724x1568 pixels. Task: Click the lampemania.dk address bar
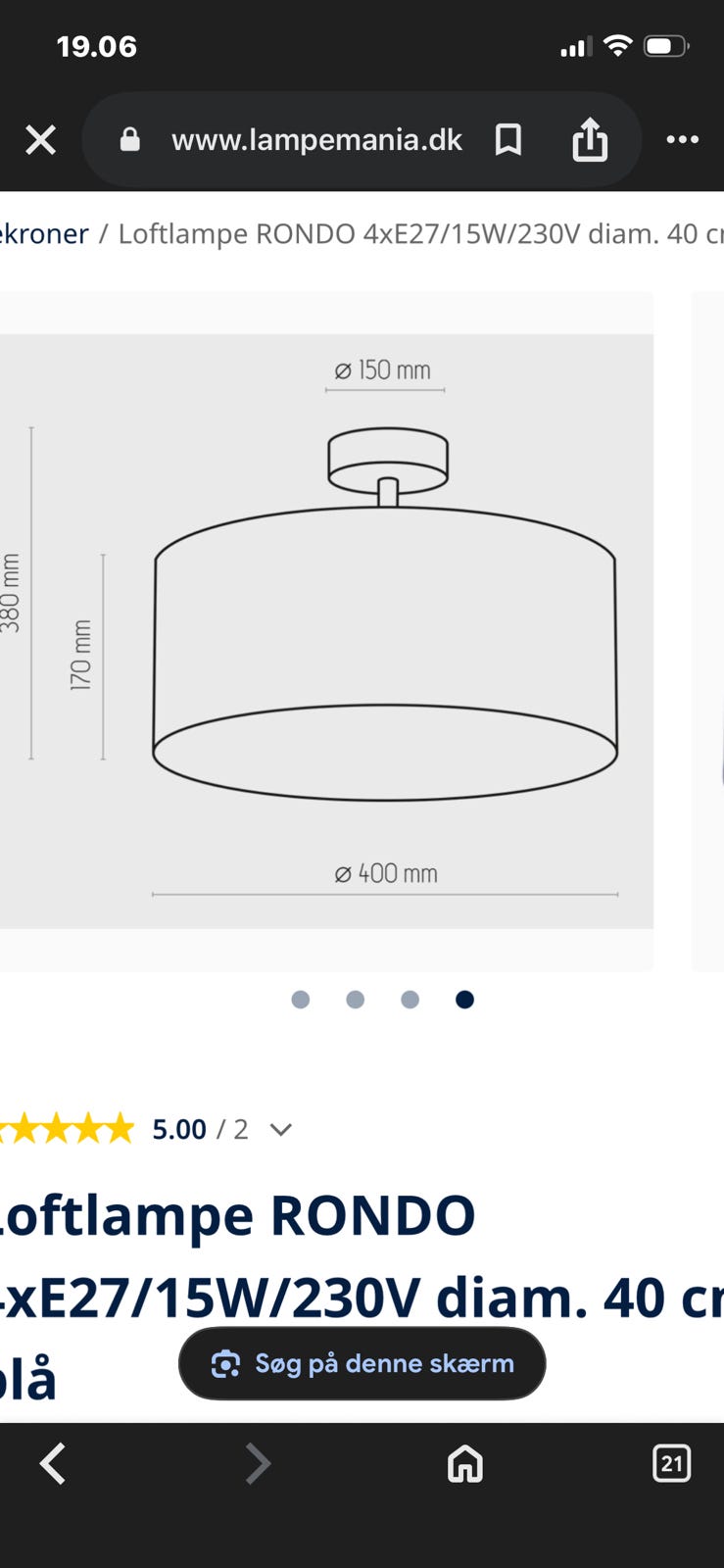[316, 140]
